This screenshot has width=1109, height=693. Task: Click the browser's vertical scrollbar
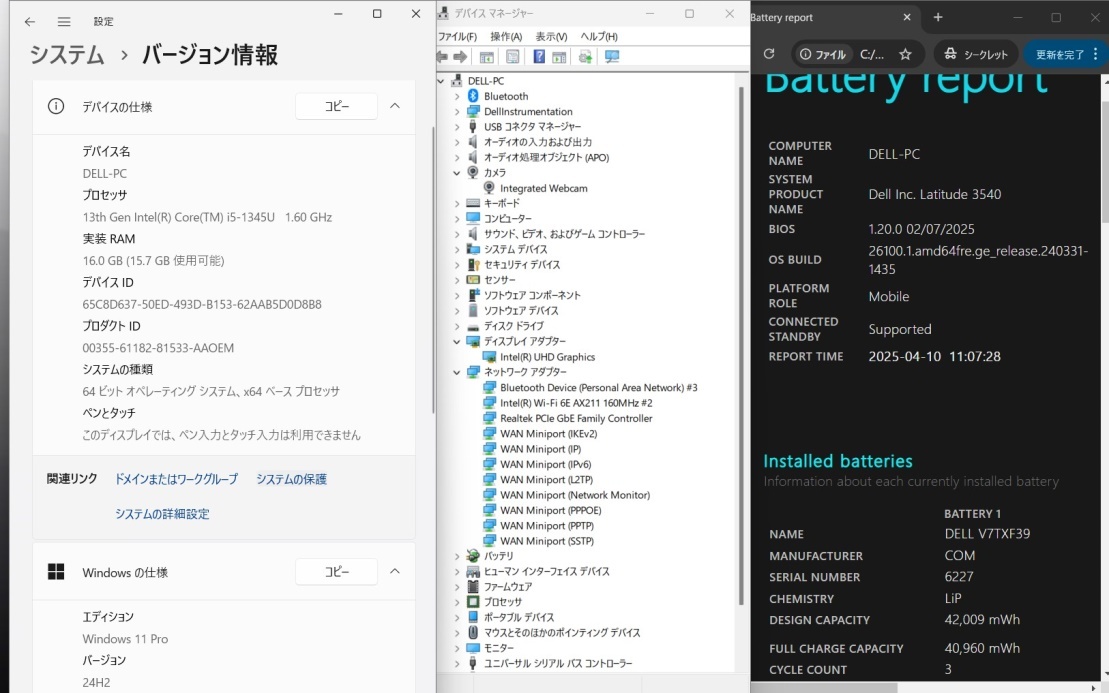(1105, 163)
